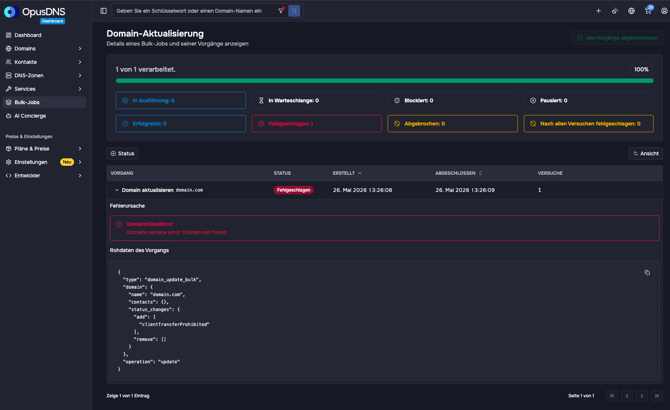
Task: Click the OpusDNS logo
Action: pos(35,13)
